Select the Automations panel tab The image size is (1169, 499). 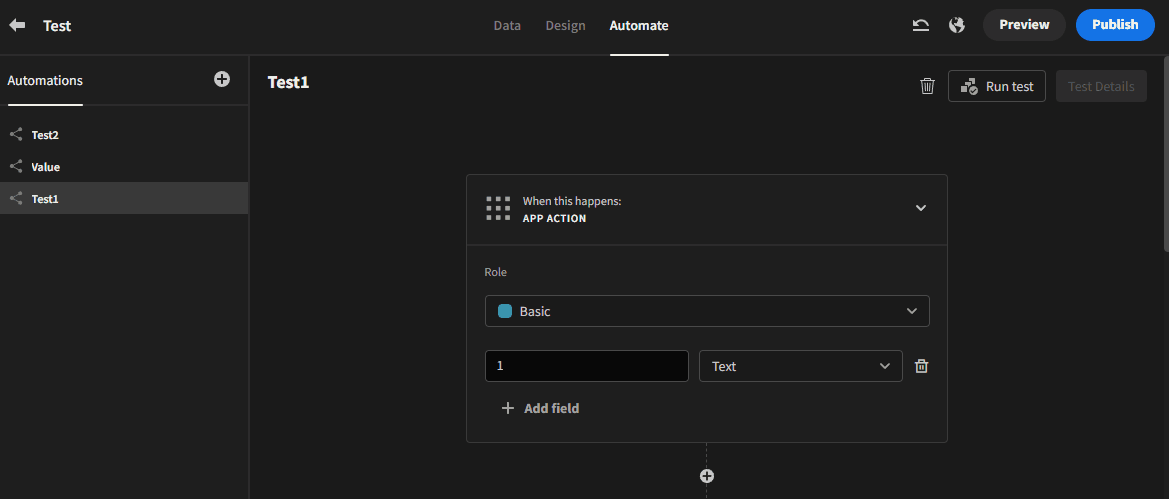click(x=45, y=81)
